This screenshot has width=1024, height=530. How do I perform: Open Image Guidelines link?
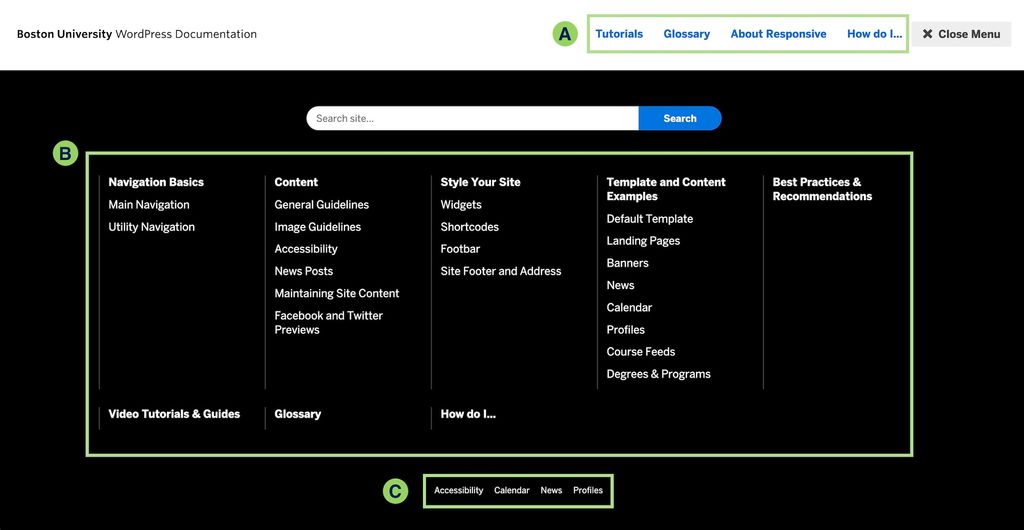pos(318,226)
